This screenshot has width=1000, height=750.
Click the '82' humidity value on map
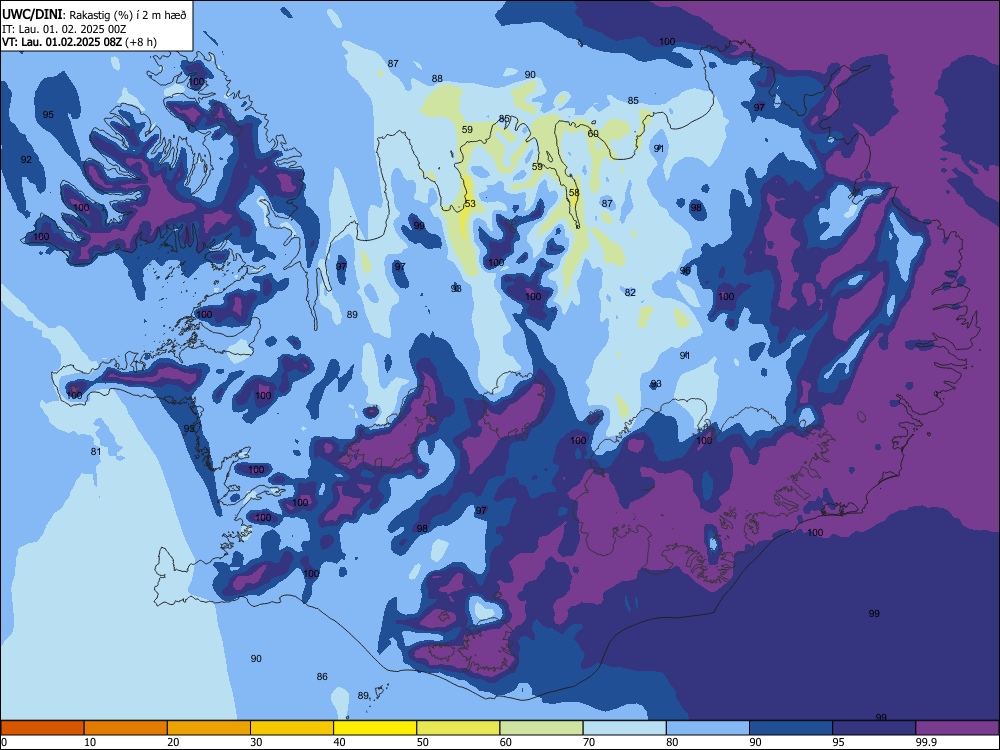(630, 292)
